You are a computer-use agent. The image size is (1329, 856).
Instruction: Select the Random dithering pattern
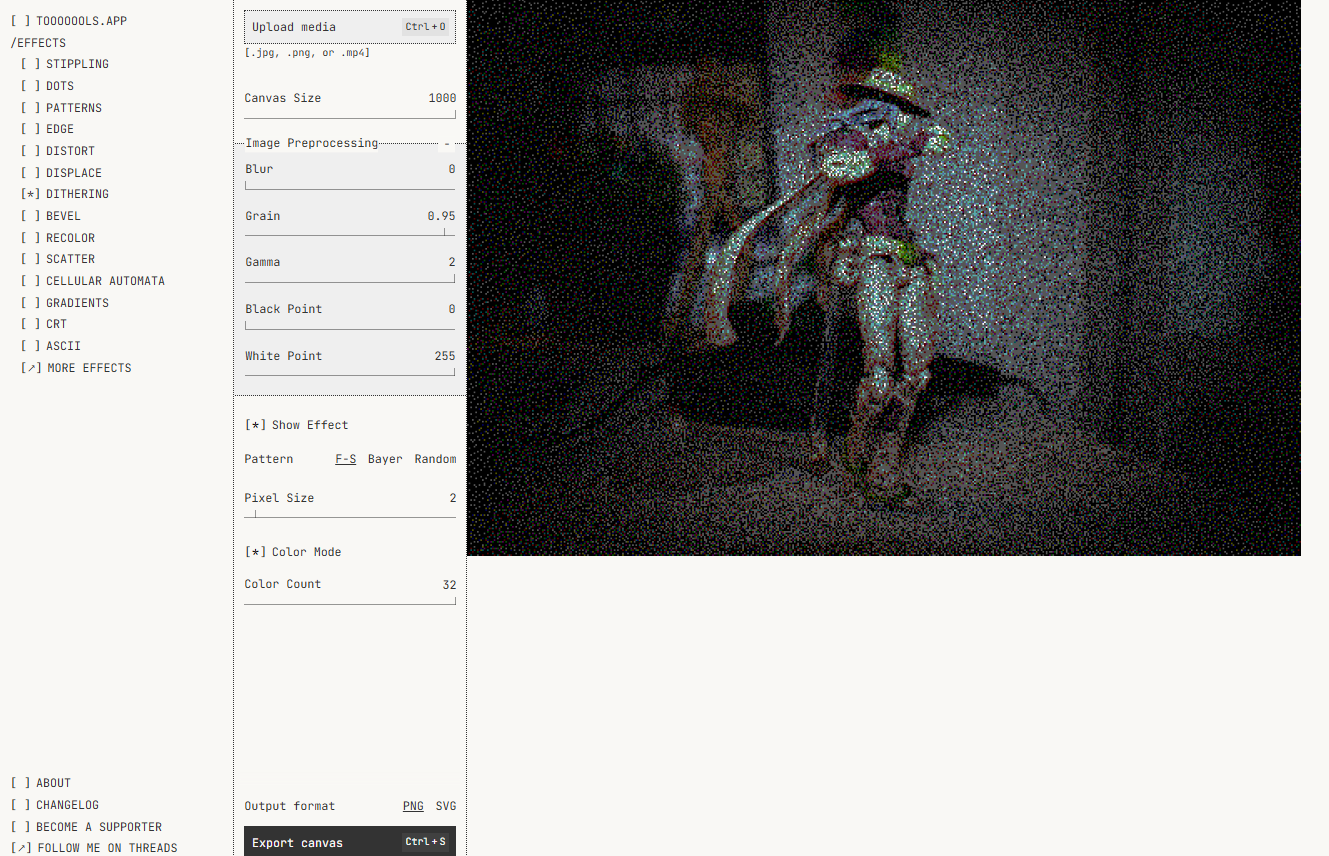(x=435, y=459)
